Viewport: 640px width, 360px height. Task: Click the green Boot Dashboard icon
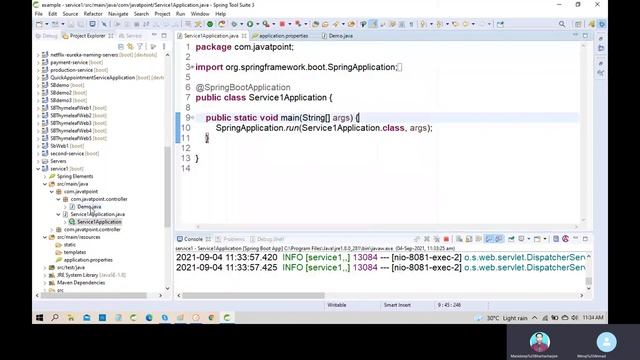point(210,24)
